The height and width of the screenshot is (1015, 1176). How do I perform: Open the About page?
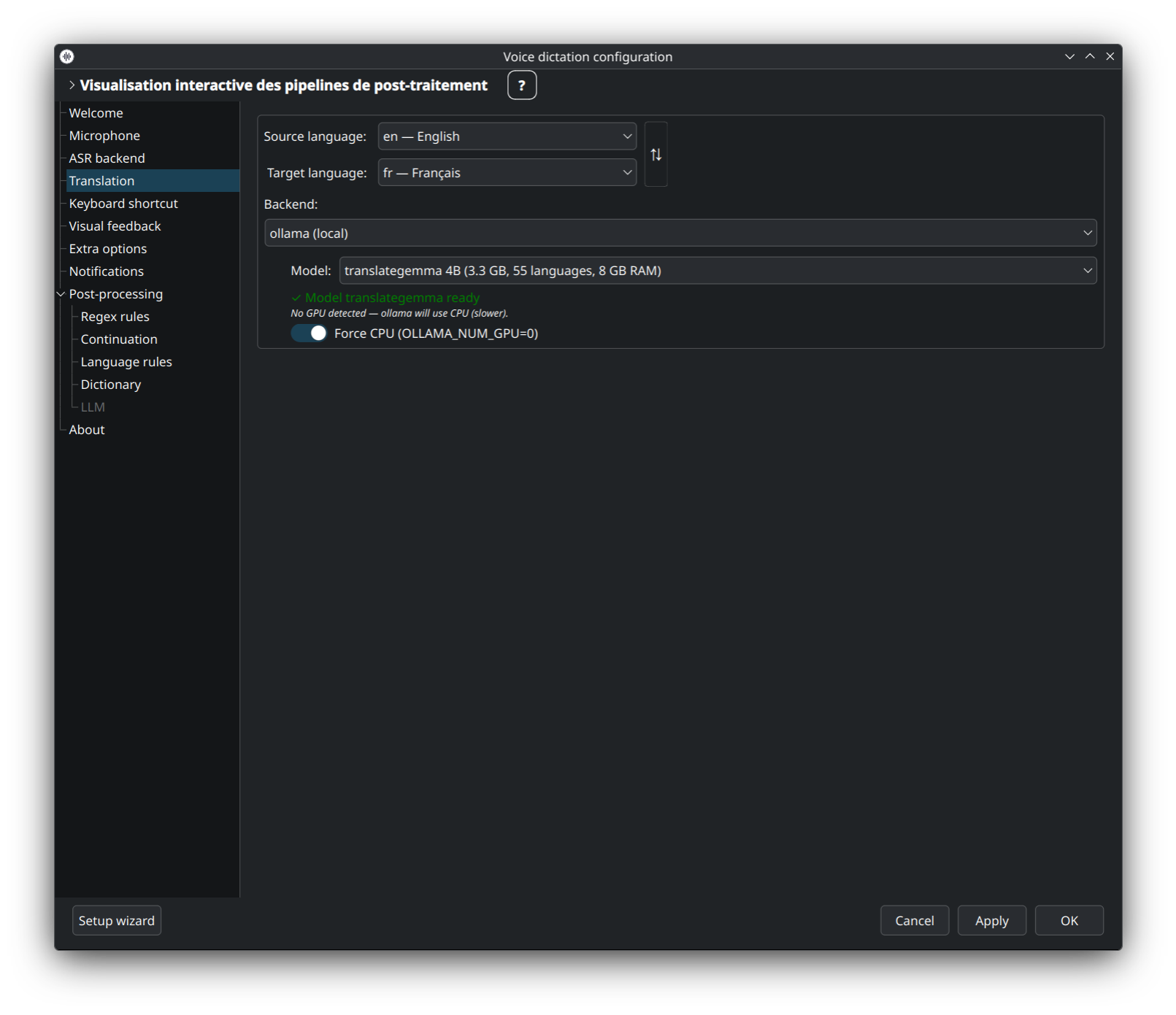coord(86,430)
